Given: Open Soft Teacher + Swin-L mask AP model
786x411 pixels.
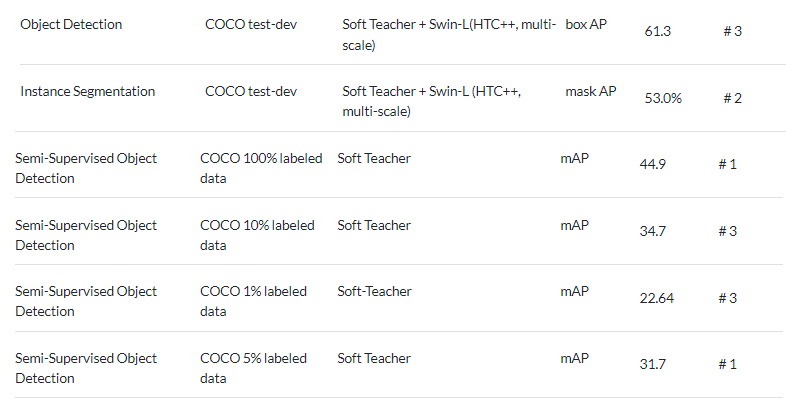Looking at the screenshot, I should (439, 101).
